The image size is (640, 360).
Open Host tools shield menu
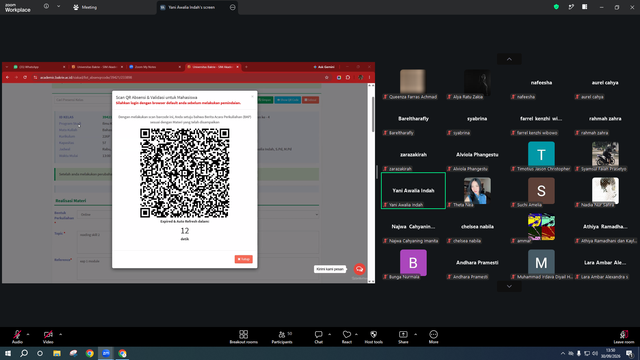[x=373, y=337]
